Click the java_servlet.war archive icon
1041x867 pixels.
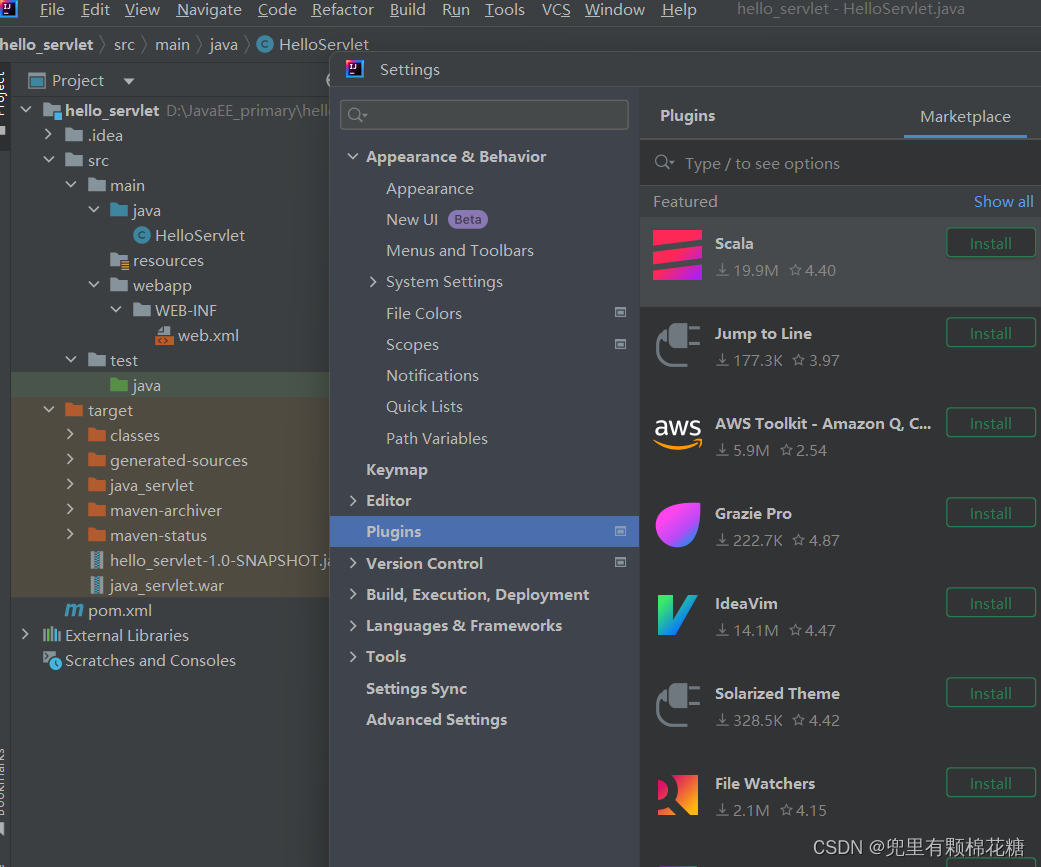(97, 586)
